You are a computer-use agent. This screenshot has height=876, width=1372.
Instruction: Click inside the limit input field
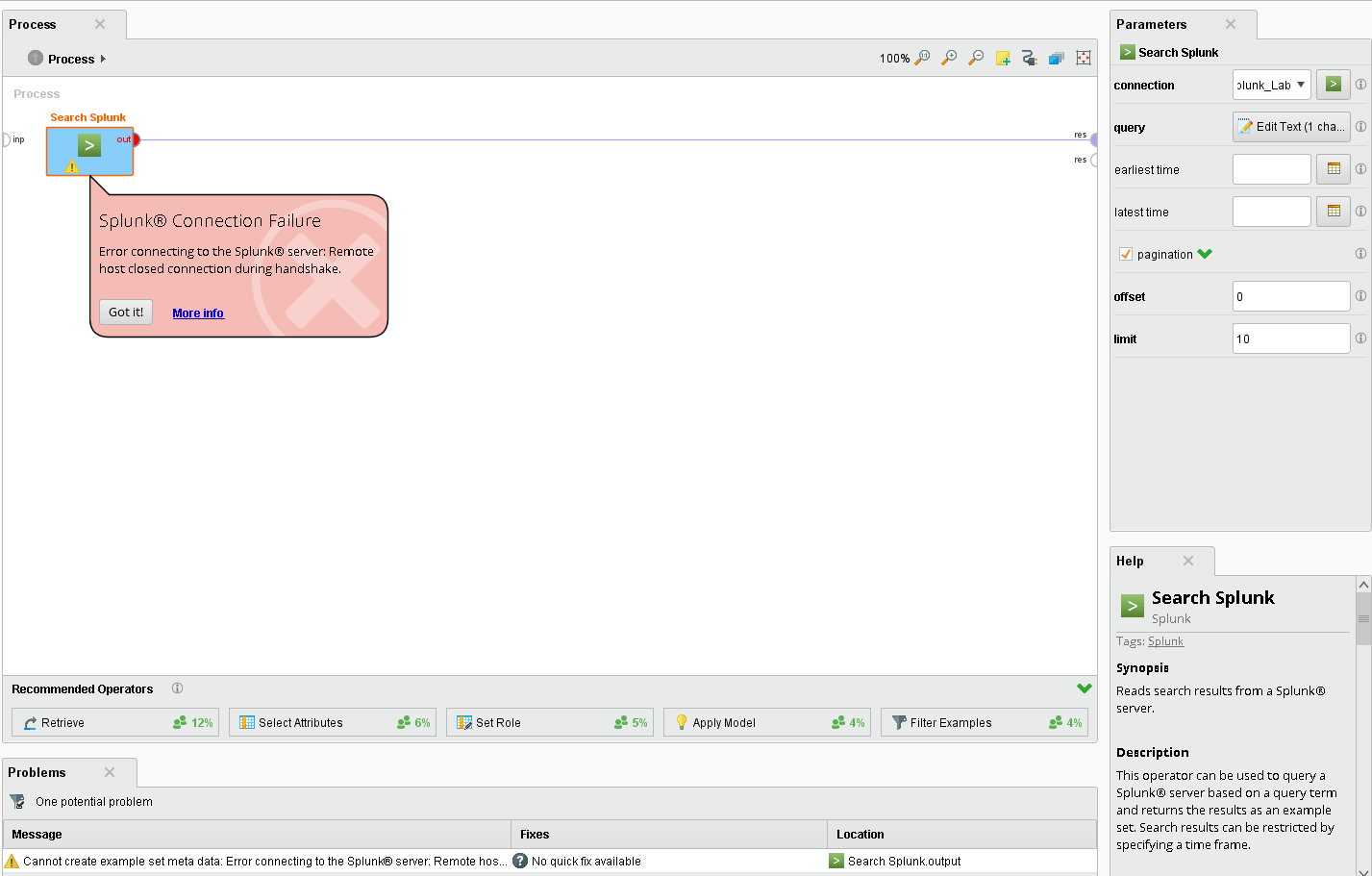pyautogui.click(x=1290, y=338)
